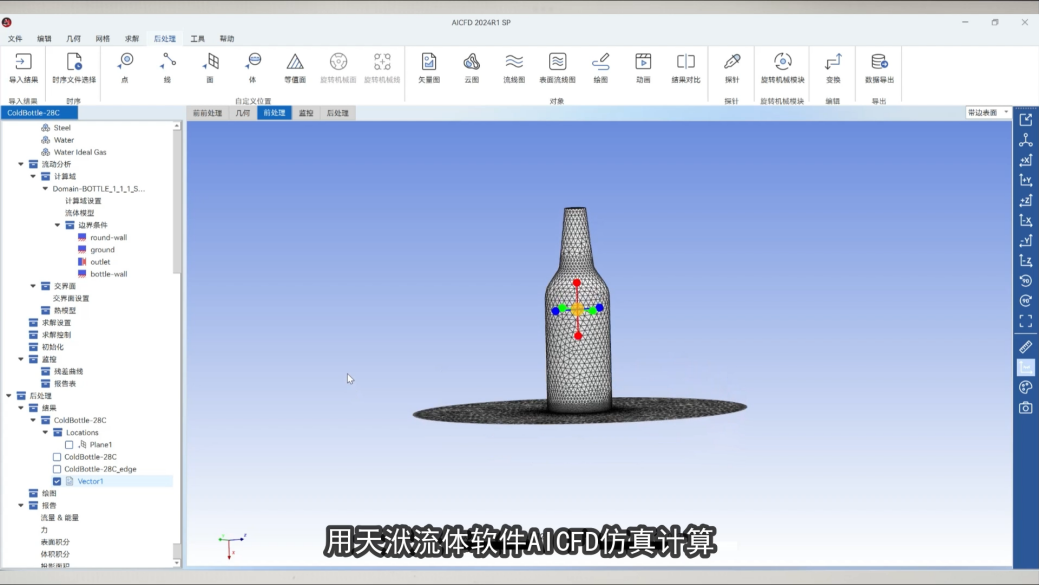Click the 变换 transform icon

pos(833,62)
